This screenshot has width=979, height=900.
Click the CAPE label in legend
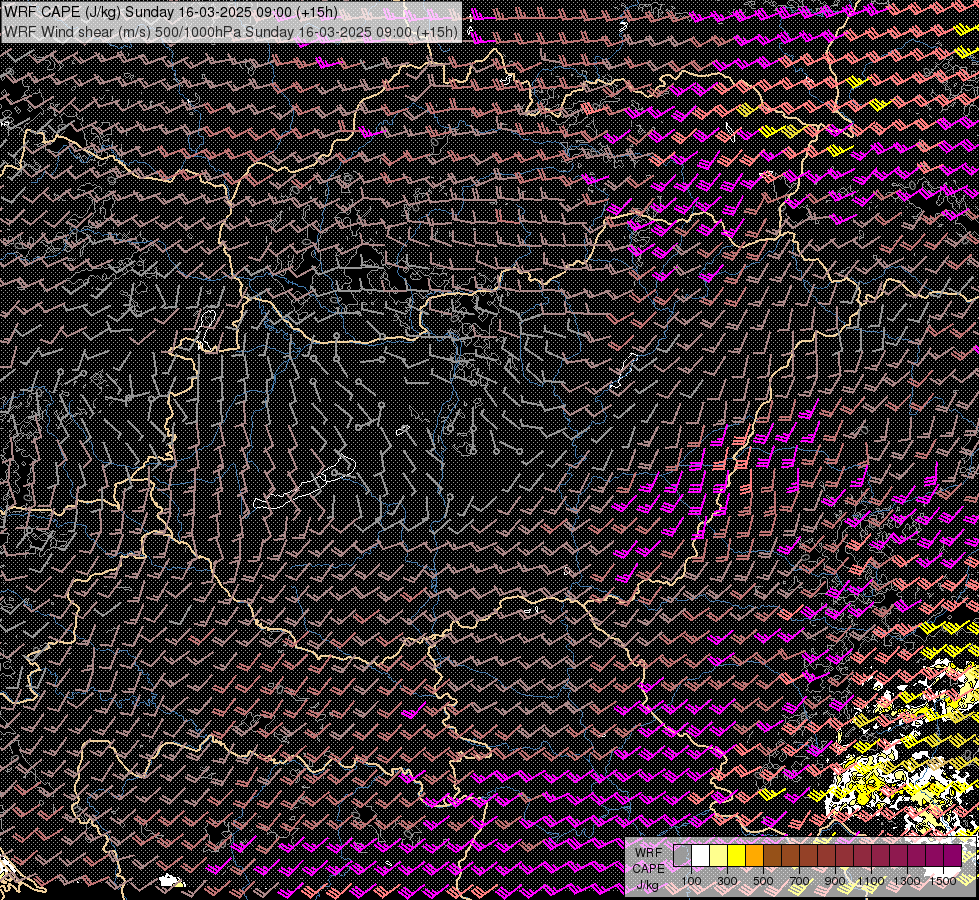pyautogui.click(x=649, y=869)
